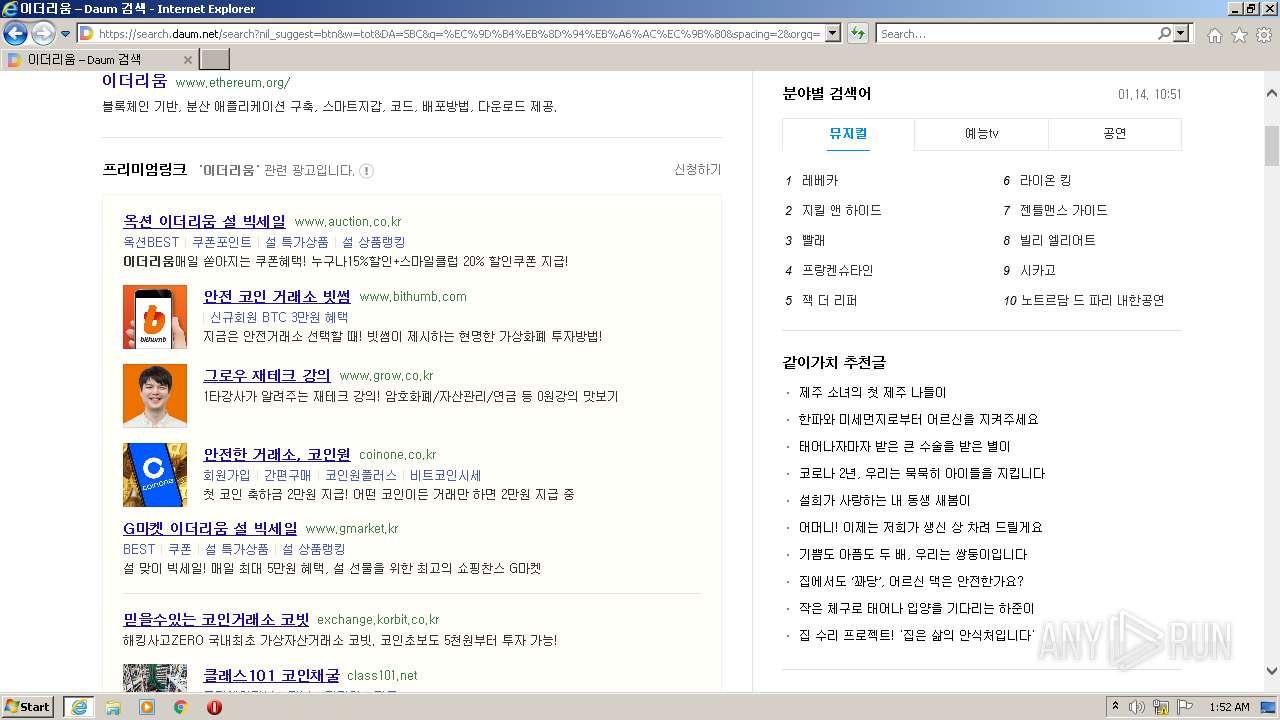Open 그로우 재테크 강의 link
This screenshot has height=720, width=1280.
click(x=267, y=375)
